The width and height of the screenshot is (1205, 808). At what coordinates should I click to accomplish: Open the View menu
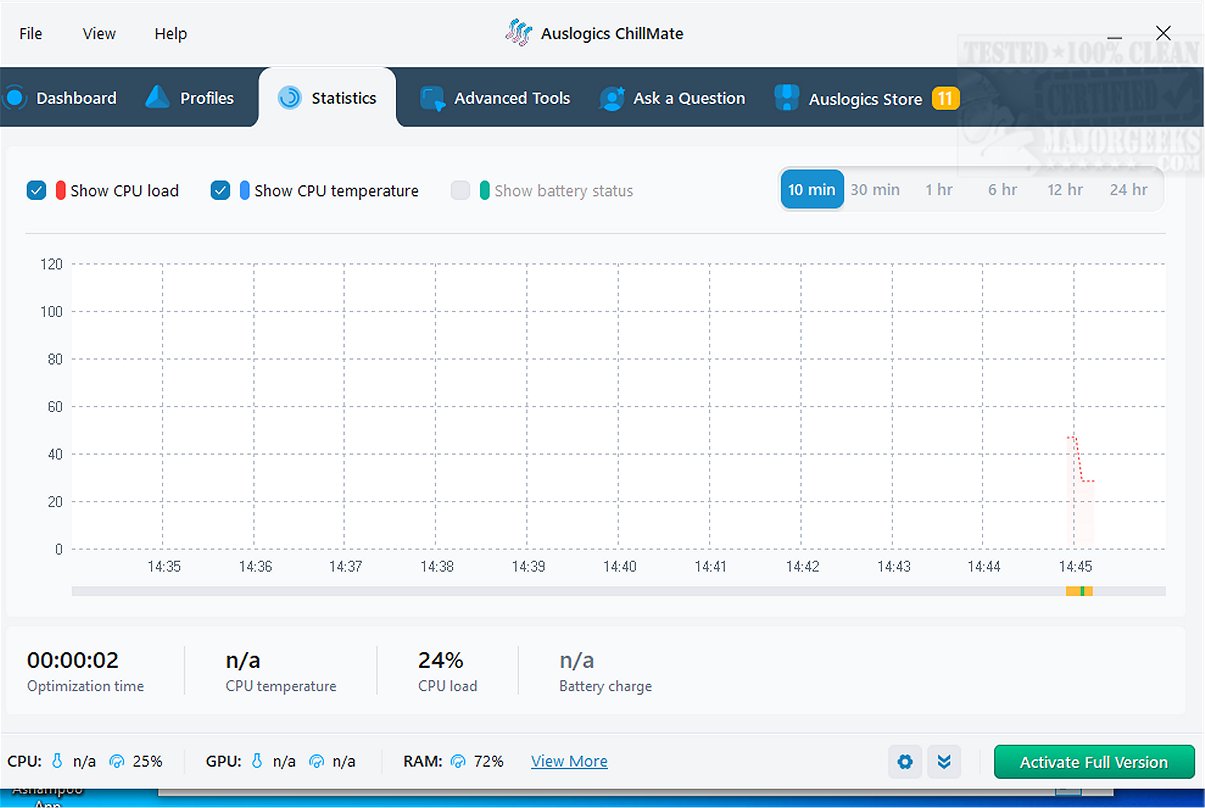click(99, 34)
